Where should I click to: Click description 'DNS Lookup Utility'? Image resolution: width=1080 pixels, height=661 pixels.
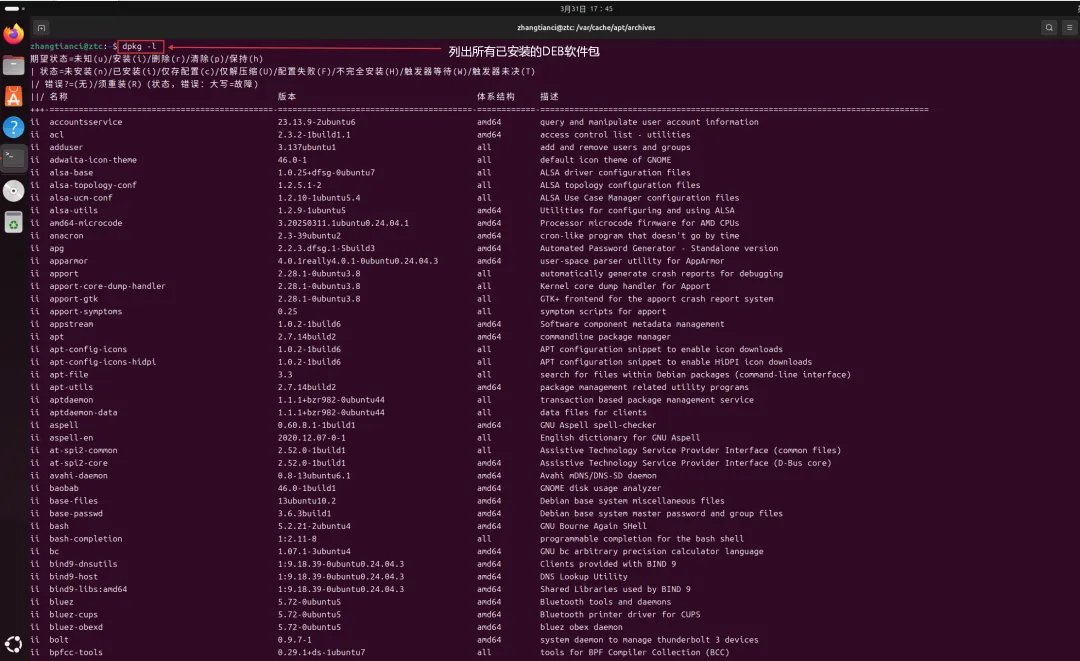tap(583, 577)
